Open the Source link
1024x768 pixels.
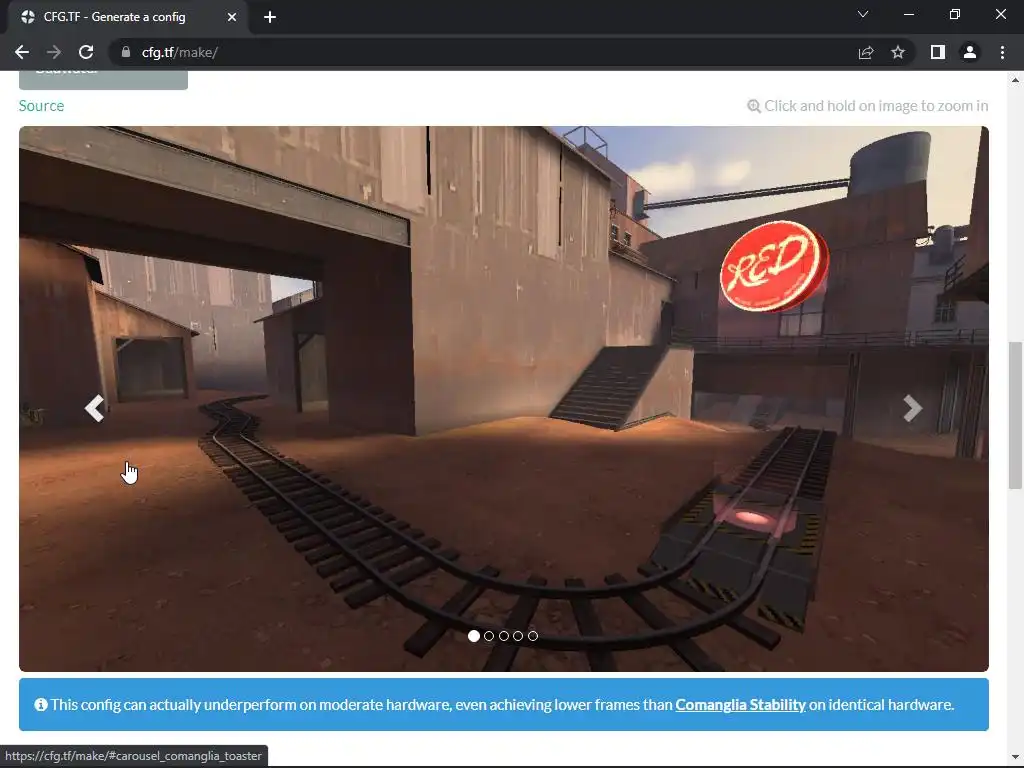(x=41, y=106)
